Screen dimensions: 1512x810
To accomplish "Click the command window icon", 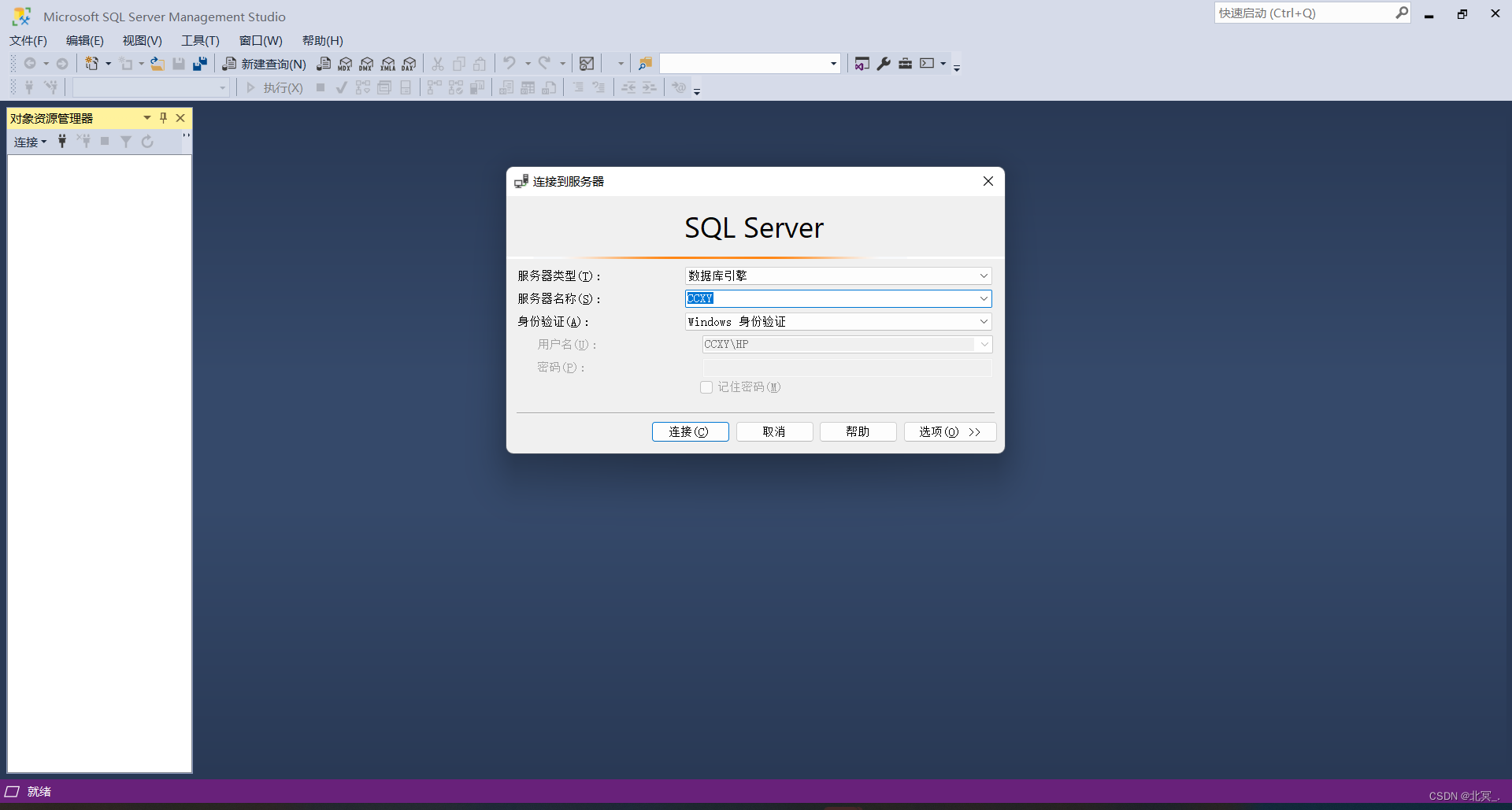I will click(927, 64).
